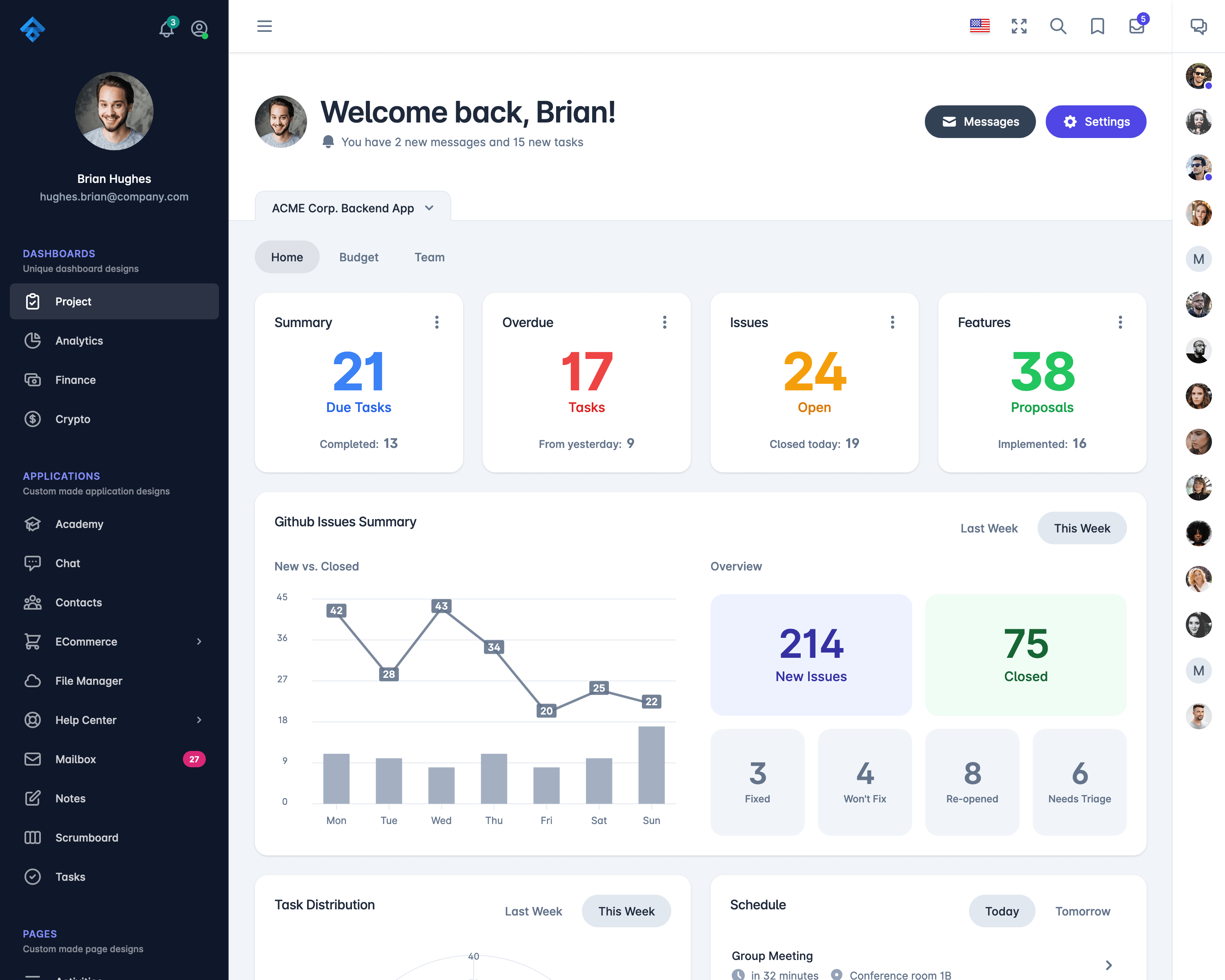Switch to Team tab
Viewport: 1225px width, 980px height.
[x=429, y=256]
